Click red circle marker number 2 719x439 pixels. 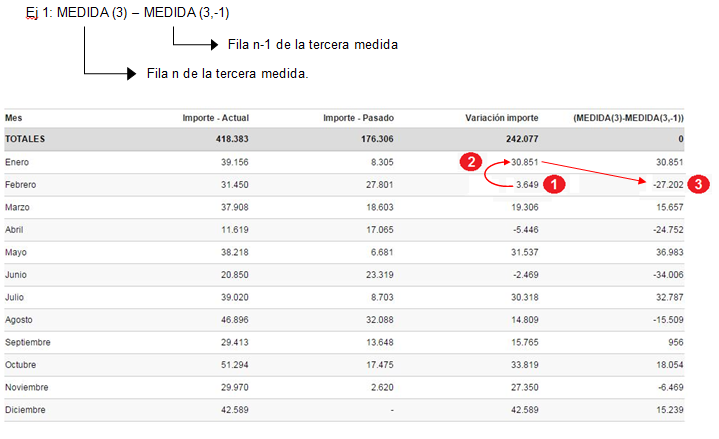point(470,161)
